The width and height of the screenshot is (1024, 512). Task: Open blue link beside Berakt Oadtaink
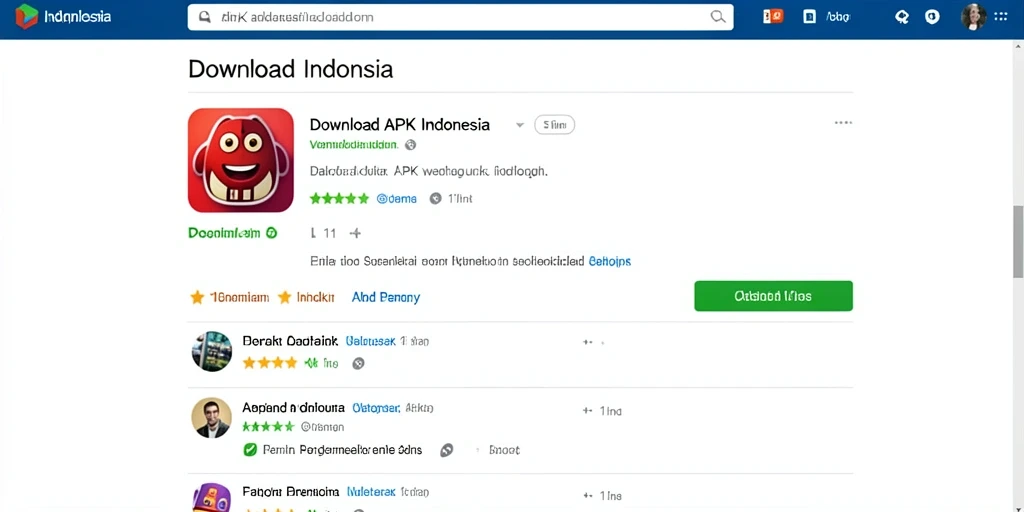(370, 341)
